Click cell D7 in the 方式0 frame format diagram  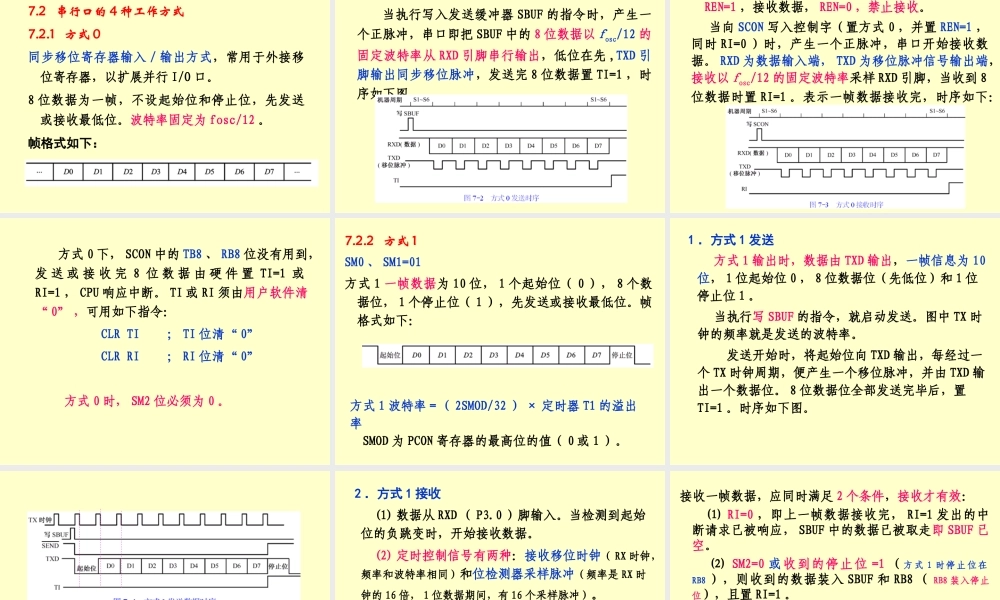[x=269, y=172]
